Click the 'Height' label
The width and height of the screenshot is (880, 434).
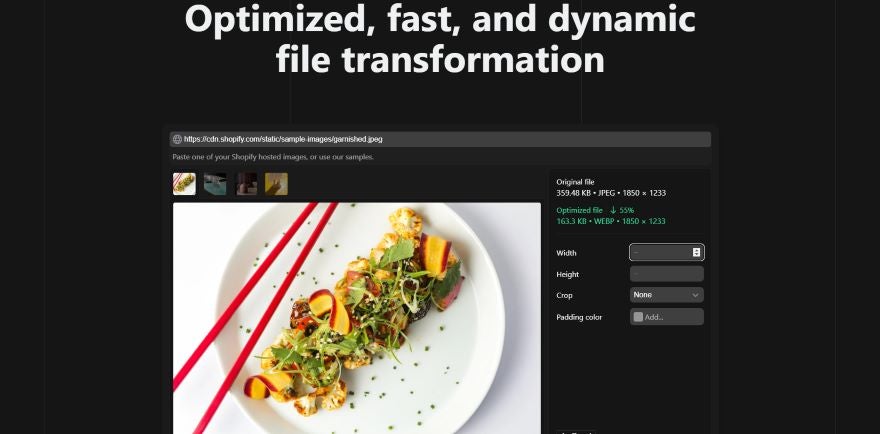[567, 275]
